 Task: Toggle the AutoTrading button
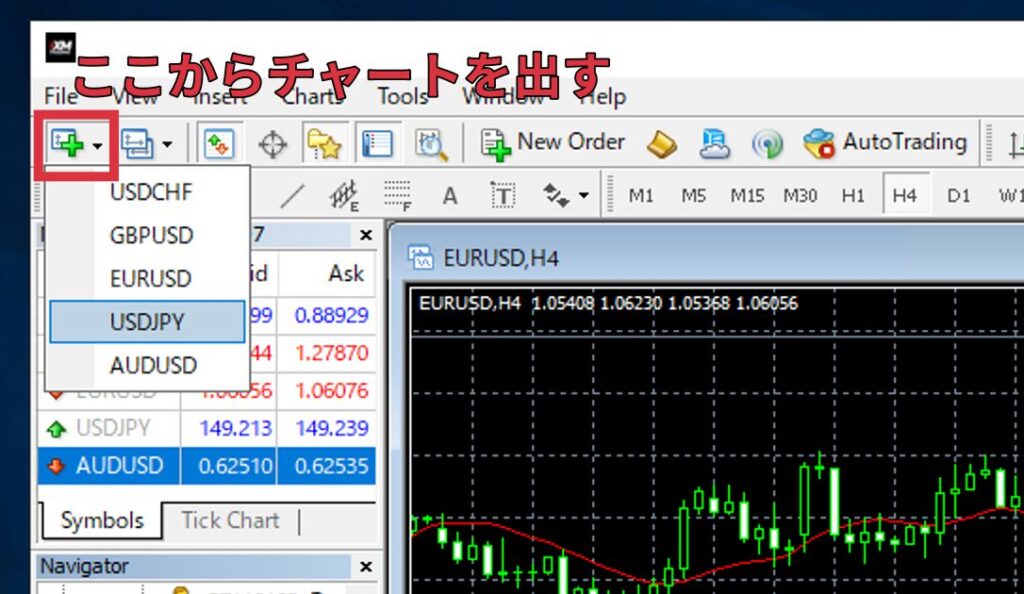point(885,143)
